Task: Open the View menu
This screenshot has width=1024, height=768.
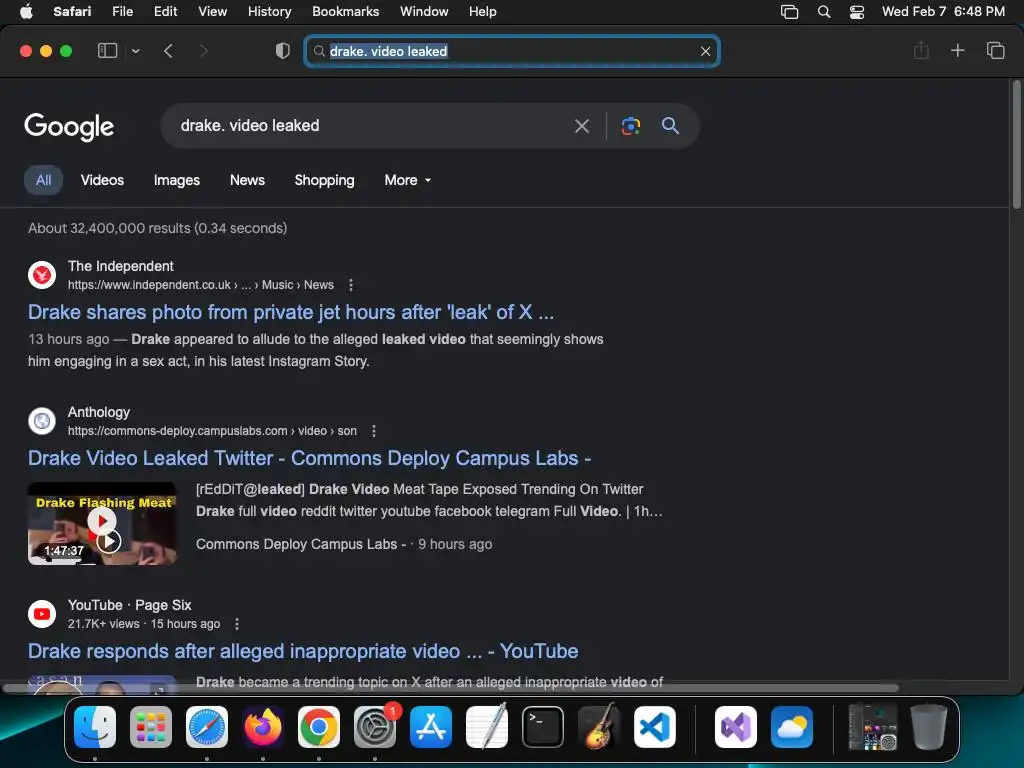Action: pyautogui.click(x=212, y=12)
